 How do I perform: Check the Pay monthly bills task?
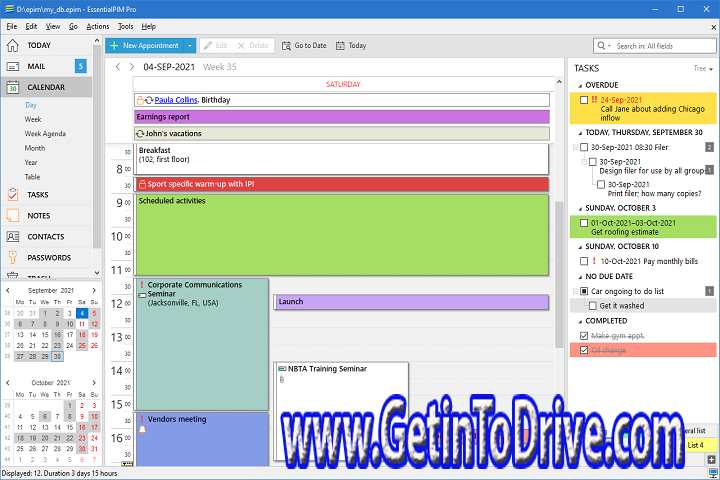(584, 261)
